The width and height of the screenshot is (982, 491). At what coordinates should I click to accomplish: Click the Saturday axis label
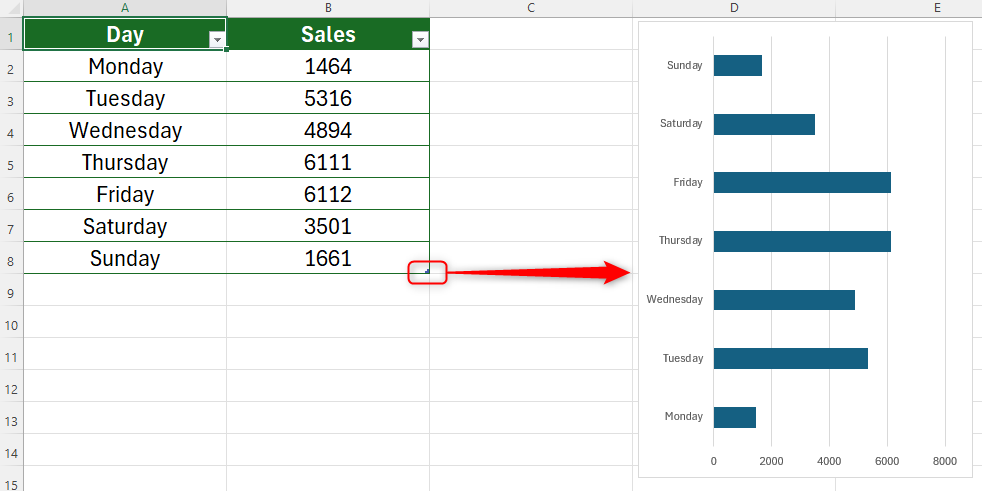(x=681, y=124)
